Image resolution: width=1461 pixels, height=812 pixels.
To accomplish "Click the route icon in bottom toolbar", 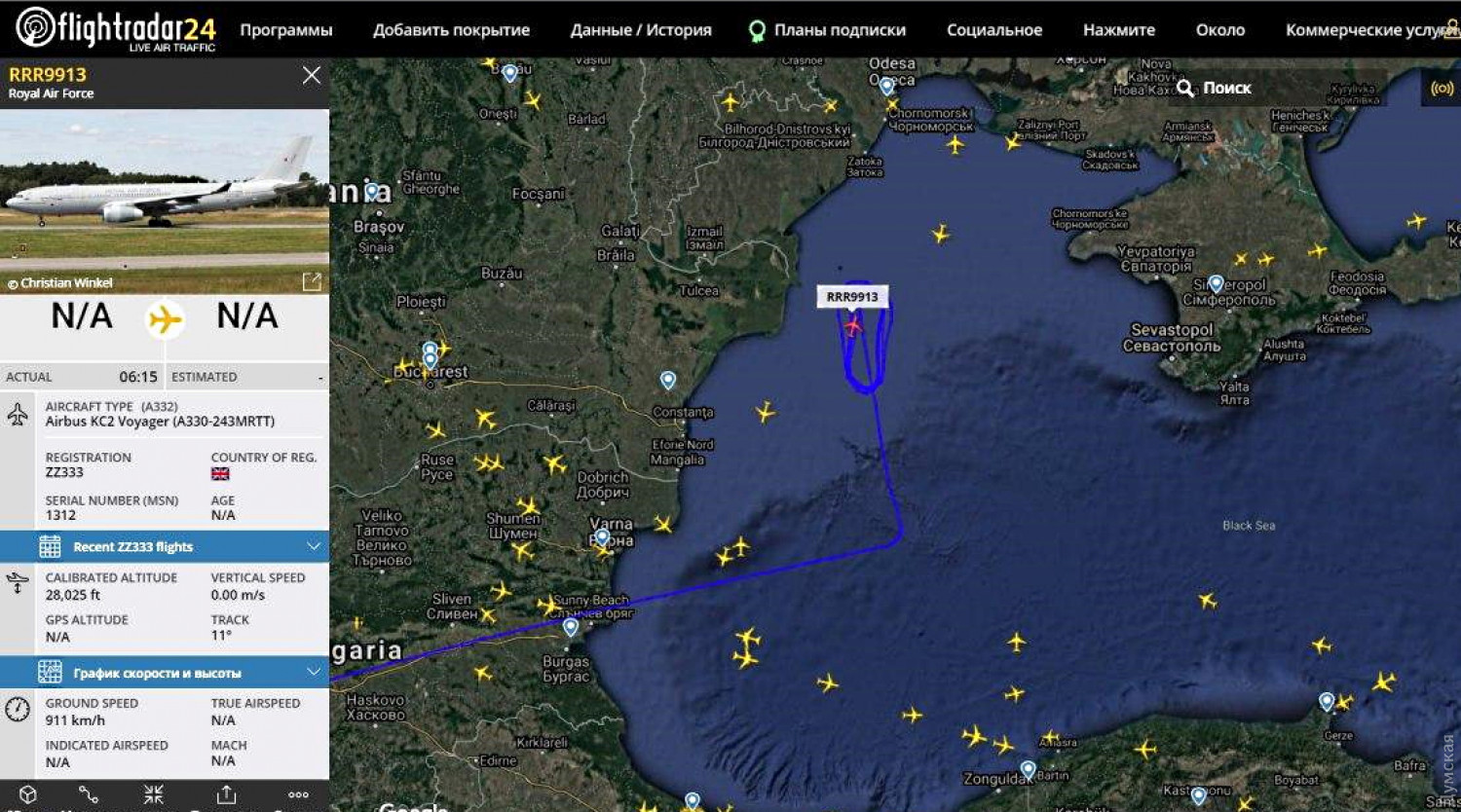I will [89, 794].
